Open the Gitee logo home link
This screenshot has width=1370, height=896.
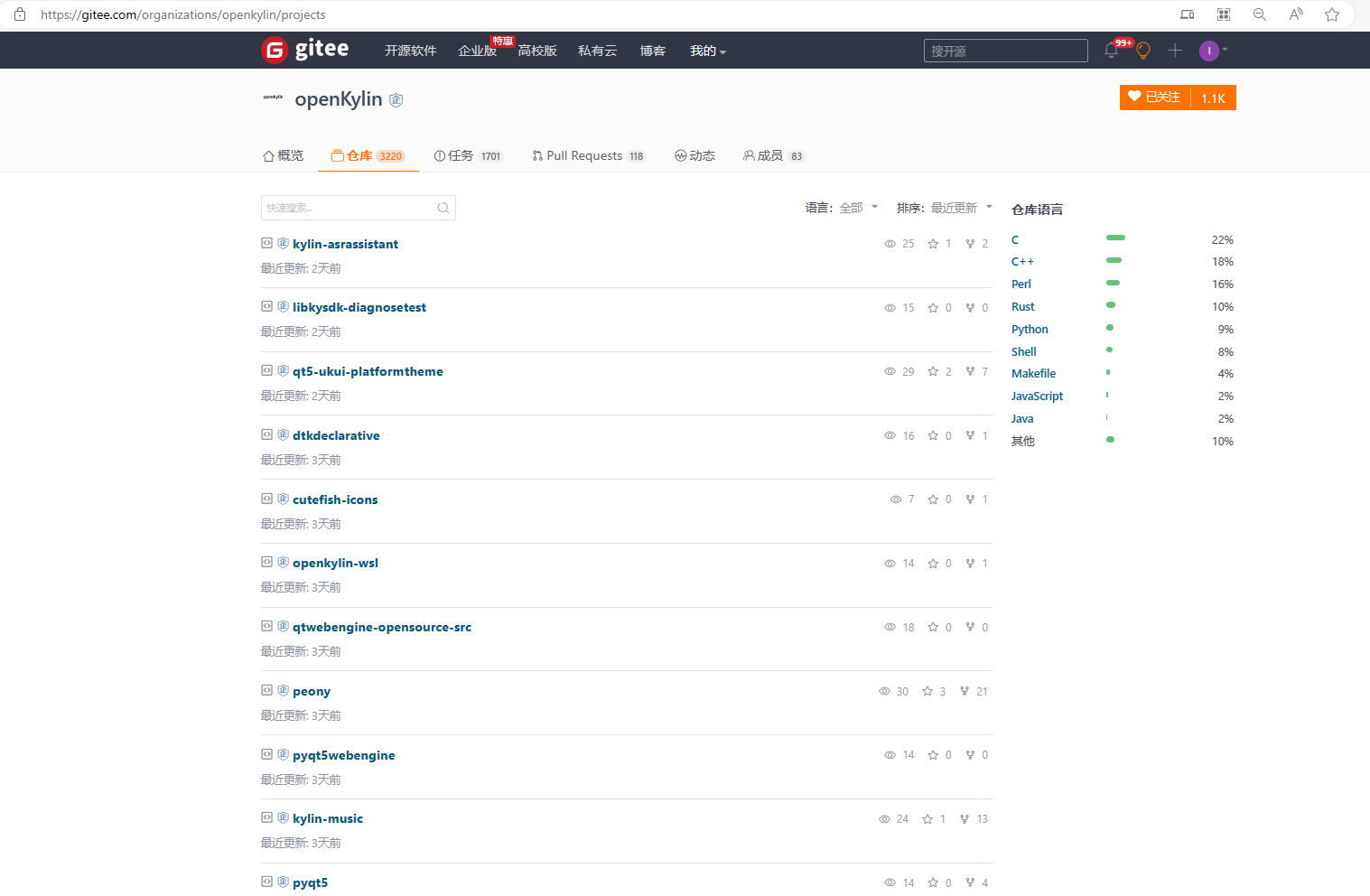305,50
